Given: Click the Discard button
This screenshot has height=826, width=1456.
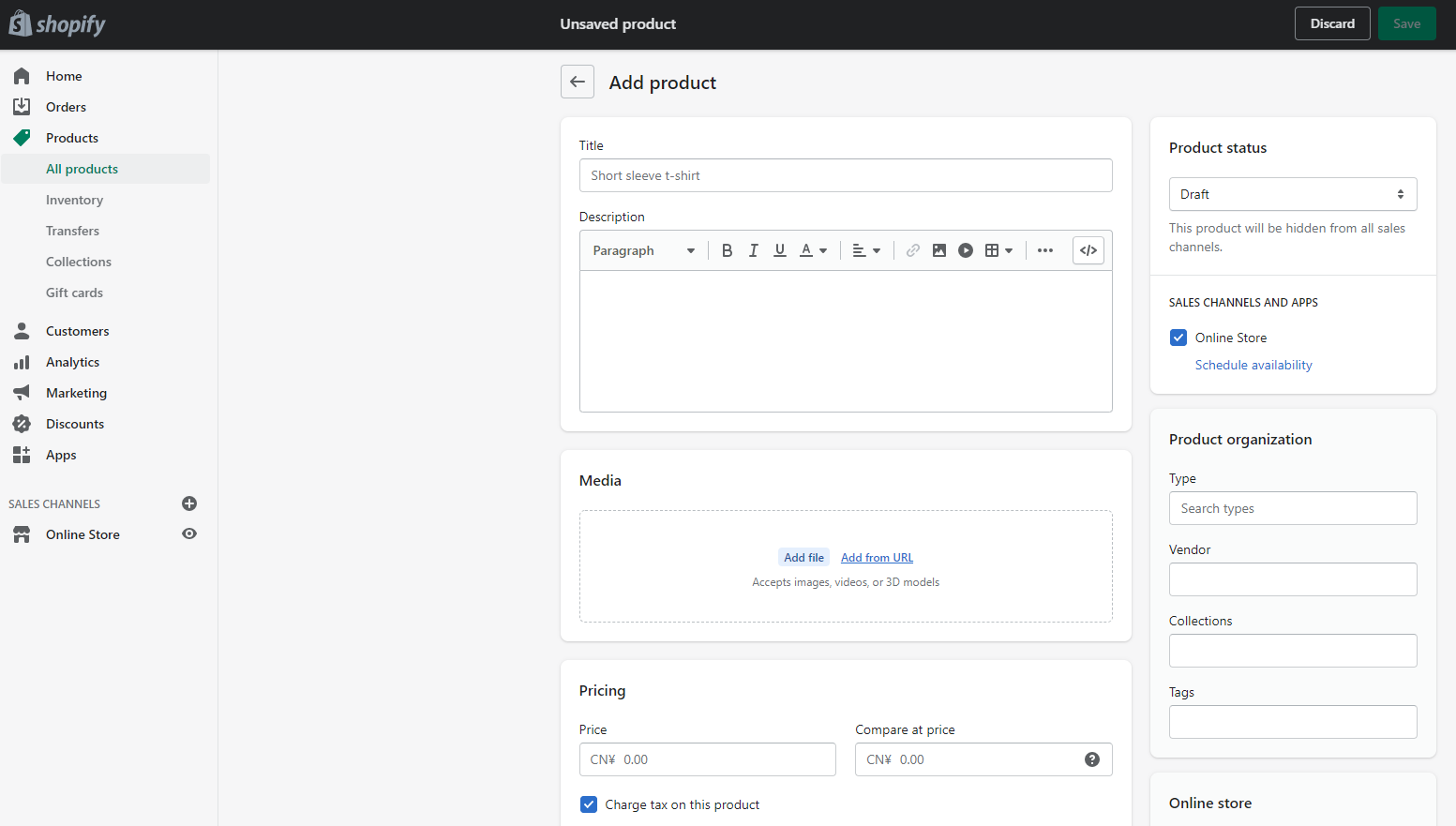Looking at the screenshot, I should pos(1331,23).
